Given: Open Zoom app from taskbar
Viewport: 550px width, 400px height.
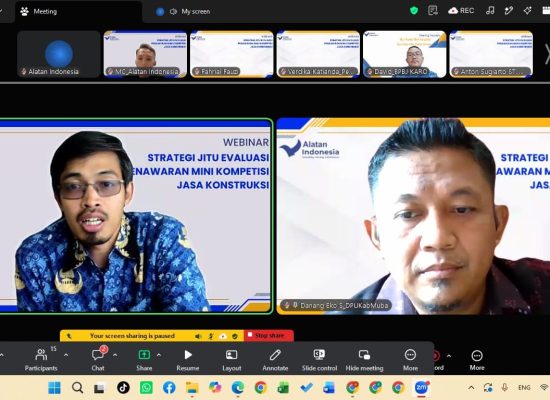Looking at the screenshot, I should 421,388.
